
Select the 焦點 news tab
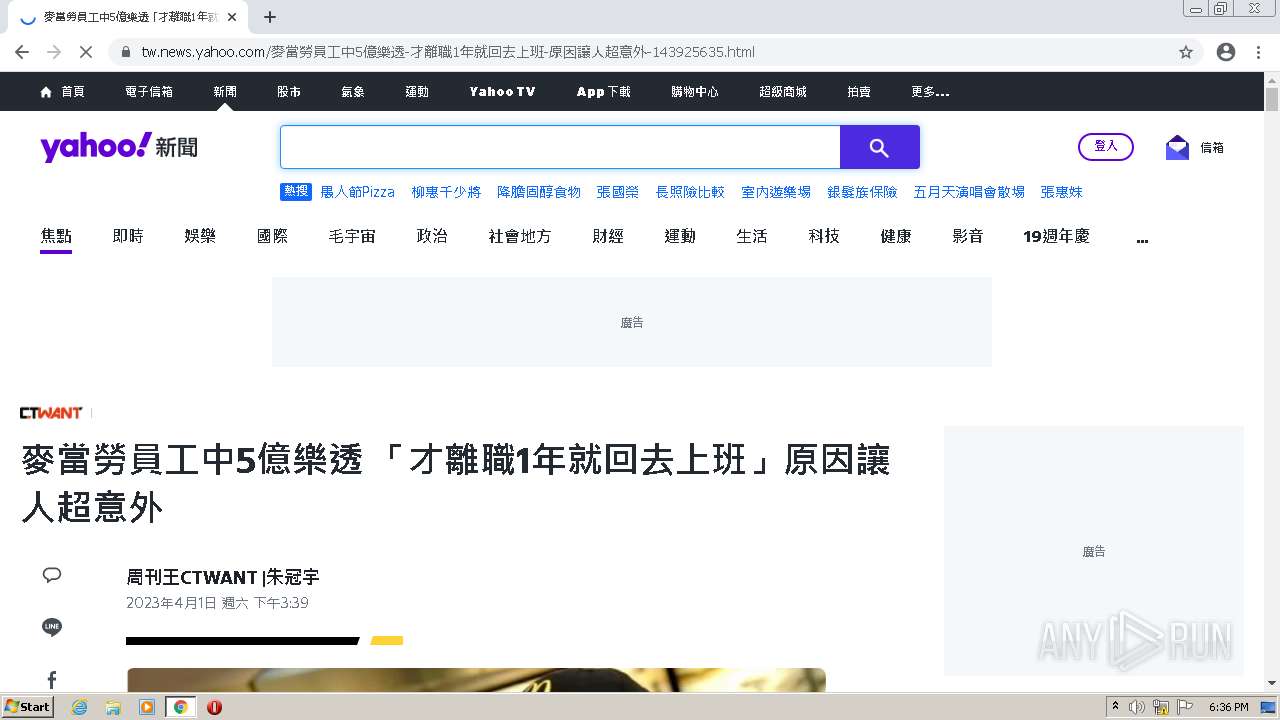(56, 237)
